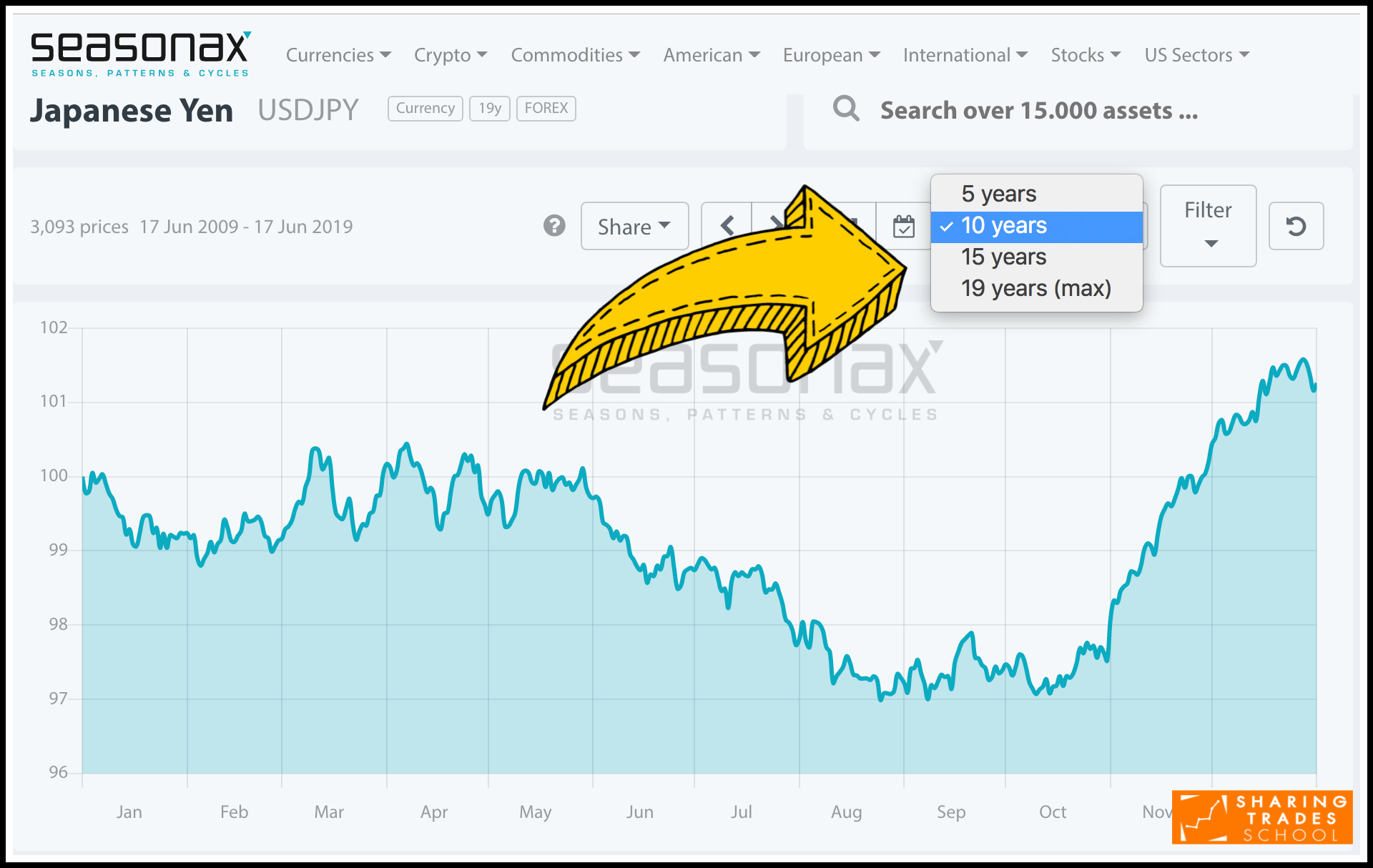The image size is (1373, 868).
Task: Choose 15 years from the list
Action: (x=1003, y=257)
